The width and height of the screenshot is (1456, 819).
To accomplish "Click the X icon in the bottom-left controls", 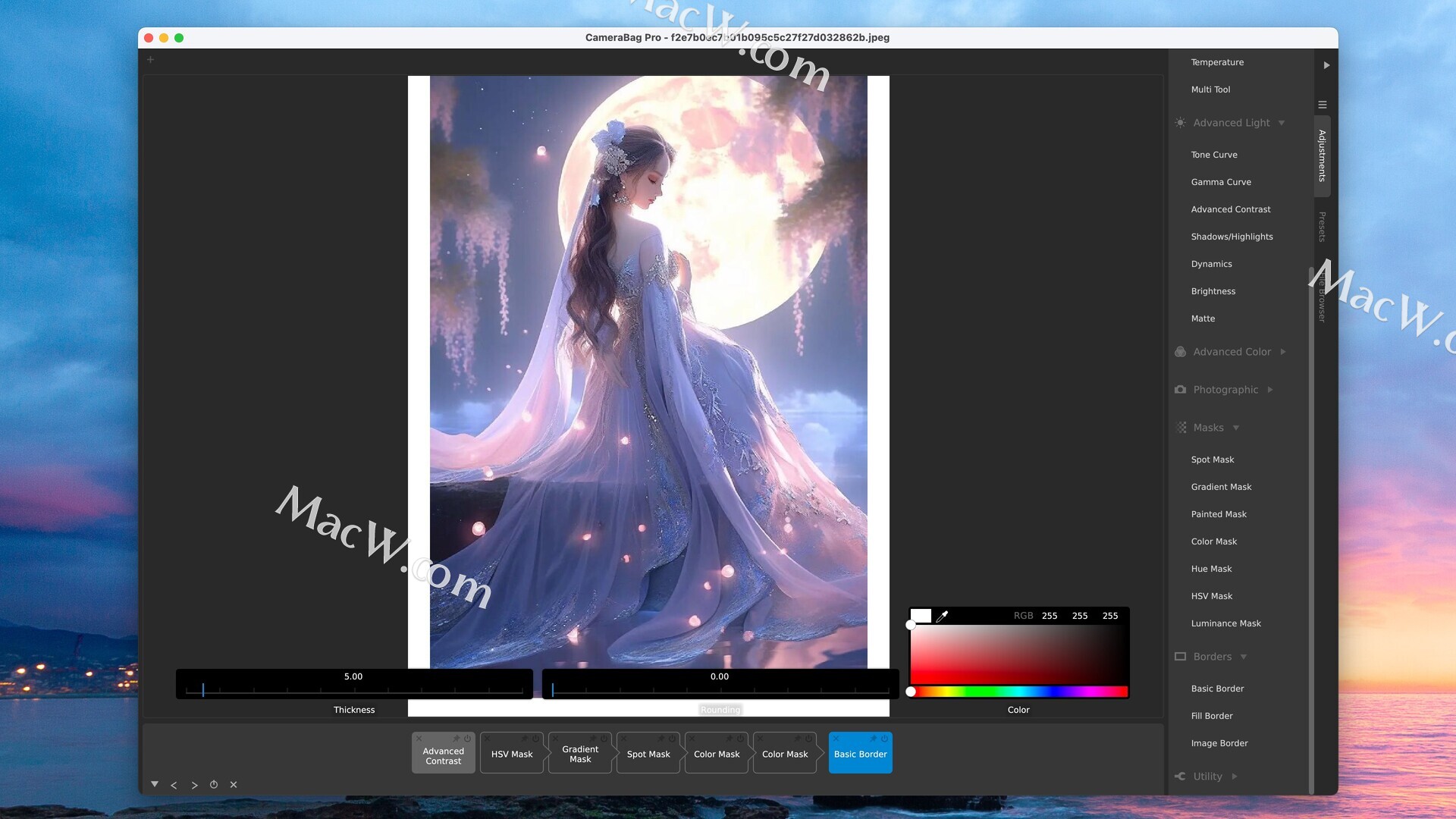I will 234,785.
